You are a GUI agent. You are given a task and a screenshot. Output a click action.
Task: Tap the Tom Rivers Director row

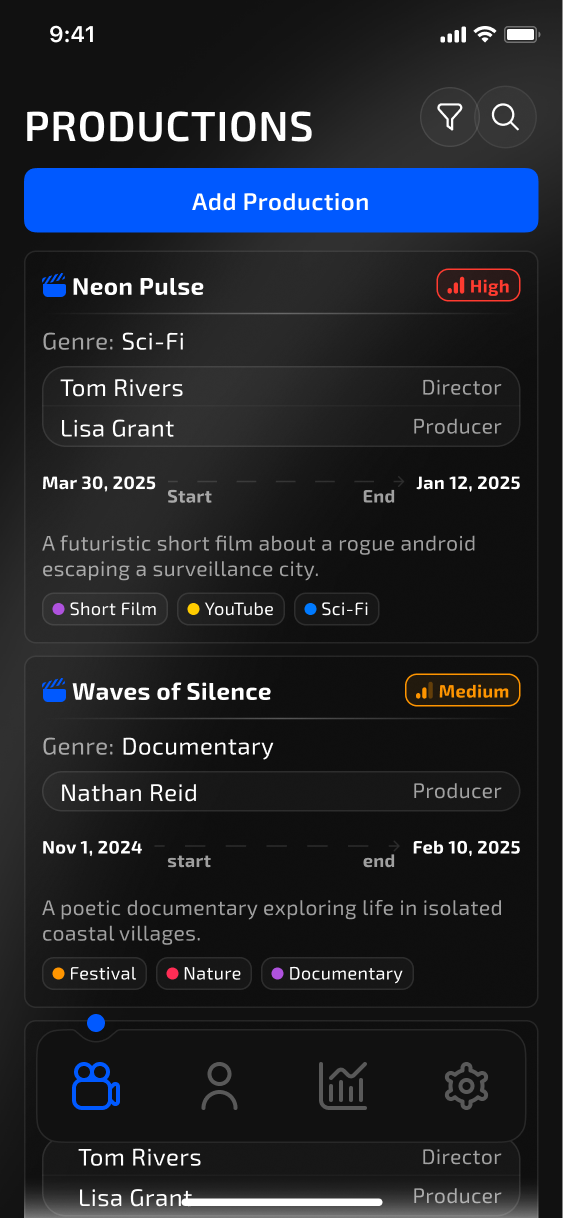[281, 387]
